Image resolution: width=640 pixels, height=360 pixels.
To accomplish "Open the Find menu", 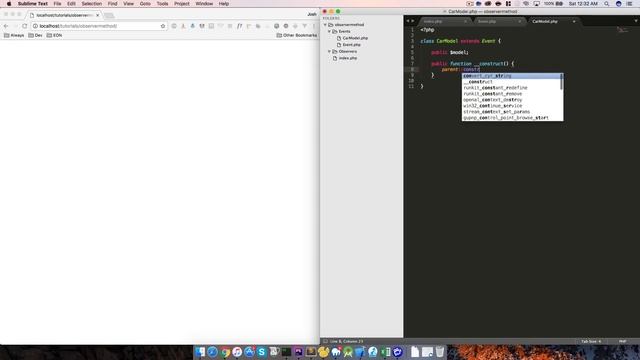I will tap(112, 4).
